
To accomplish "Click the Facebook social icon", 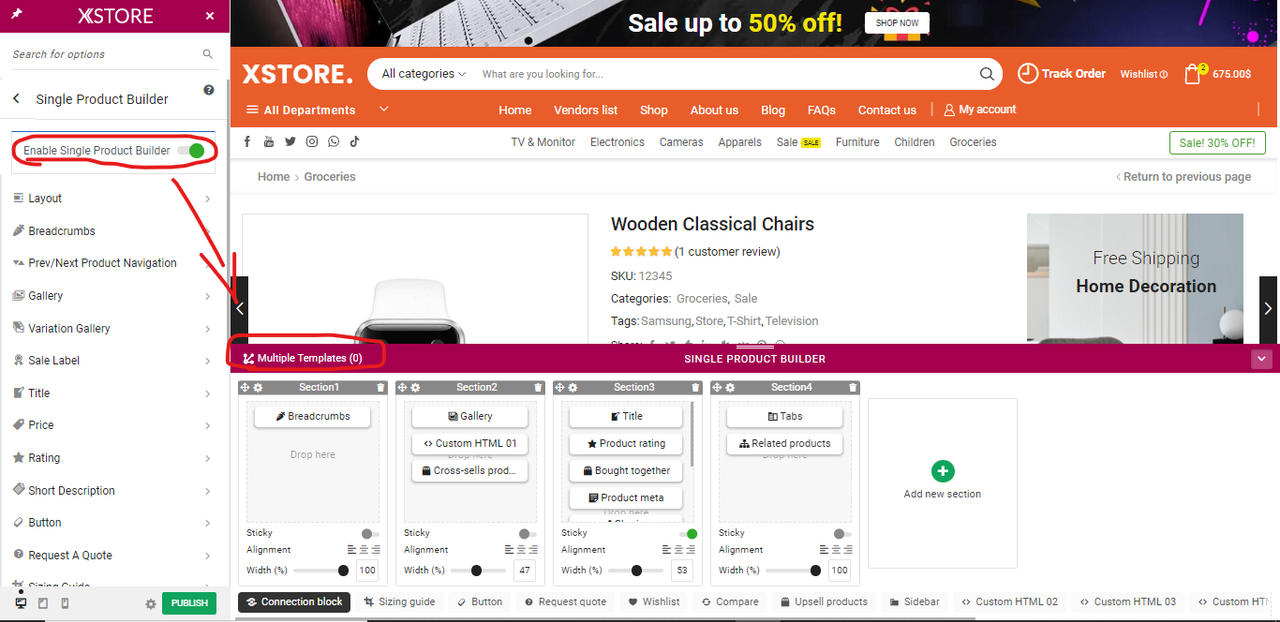I will point(247,142).
